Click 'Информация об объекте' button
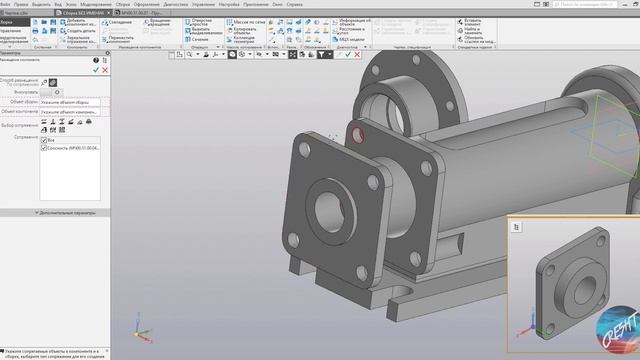640x360 pixels. [x=351, y=22]
